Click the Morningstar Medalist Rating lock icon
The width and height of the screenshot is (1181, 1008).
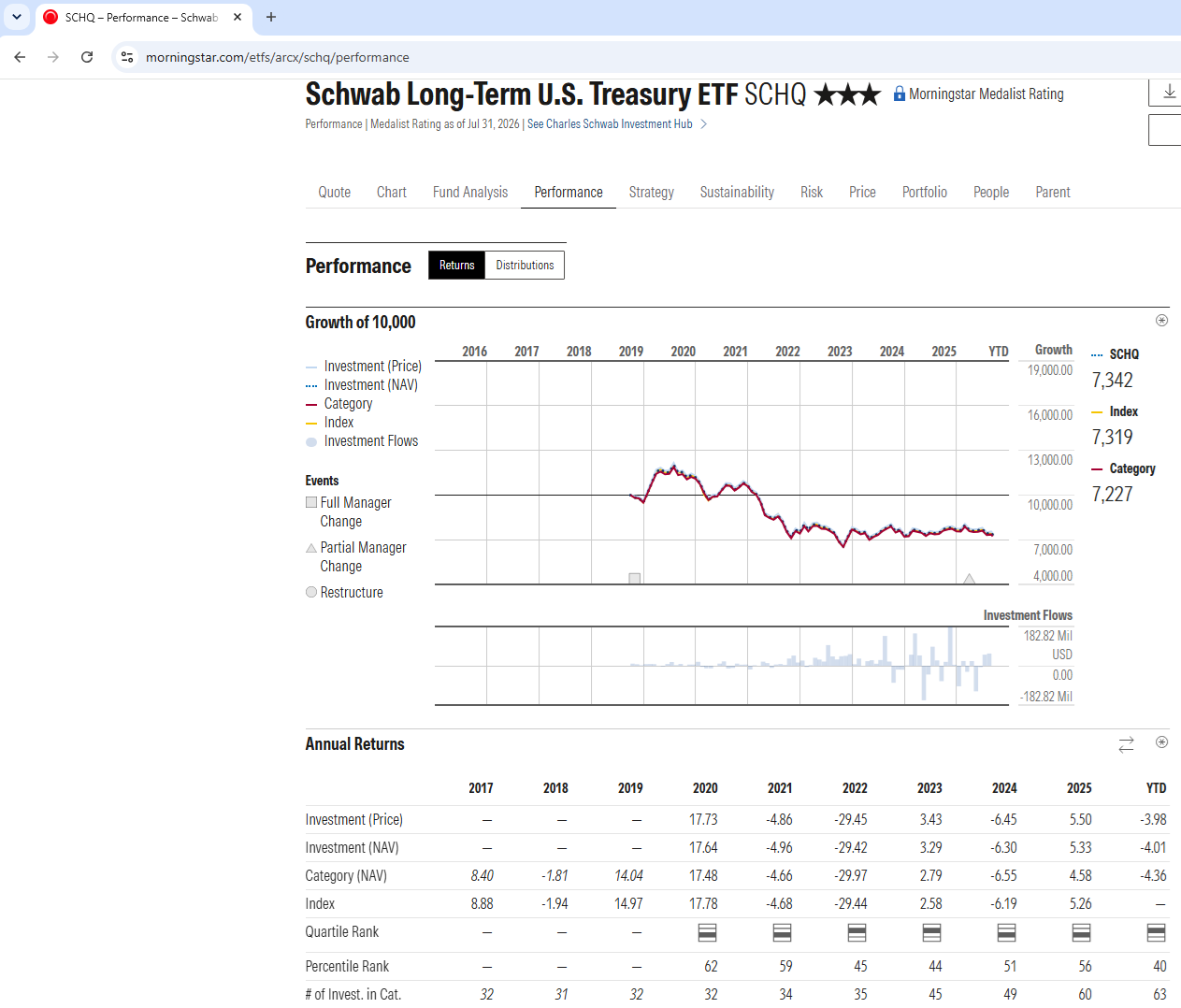(900, 94)
